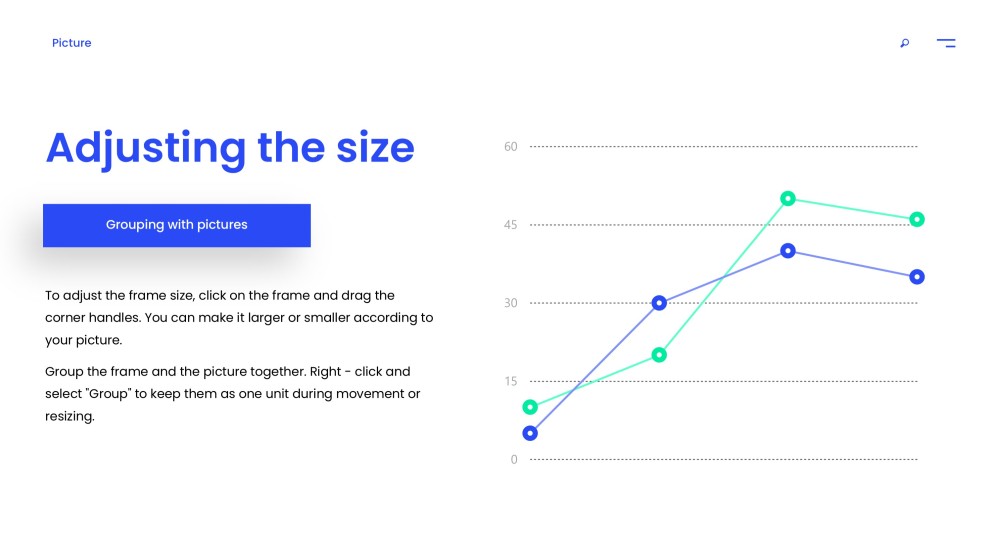Click the "45" axis label
993x558 pixels.
pos(511,225)
